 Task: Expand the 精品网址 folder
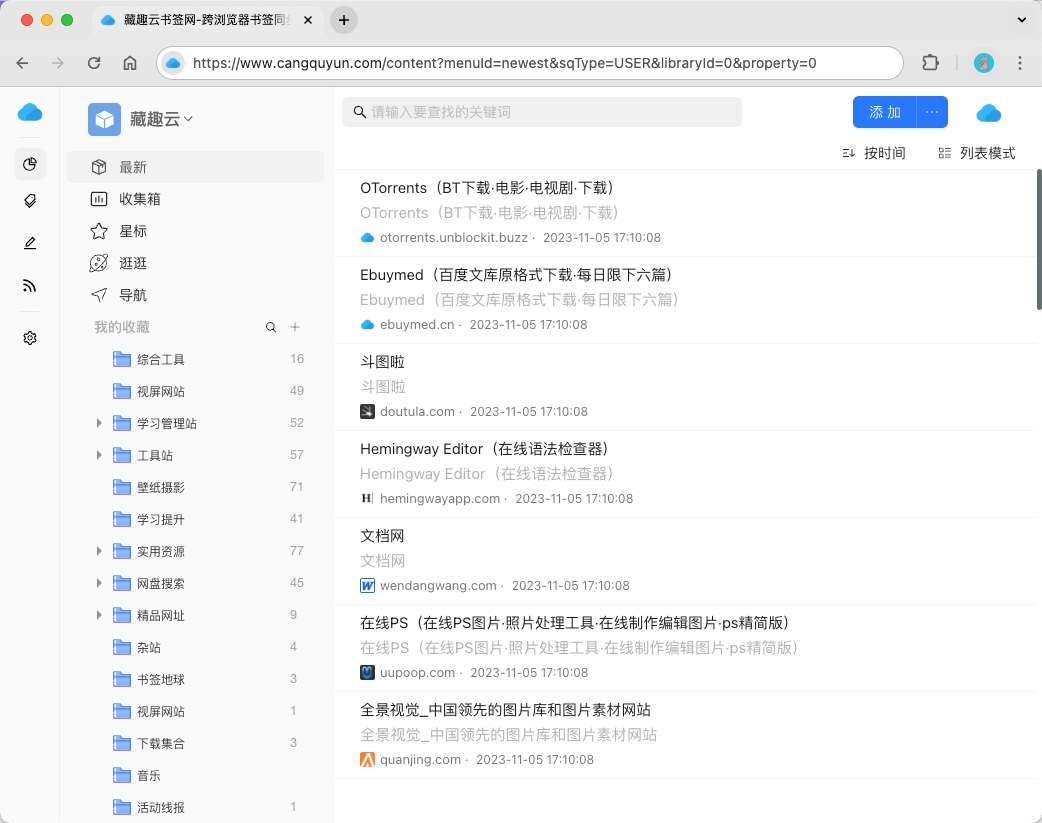[98, 615]
